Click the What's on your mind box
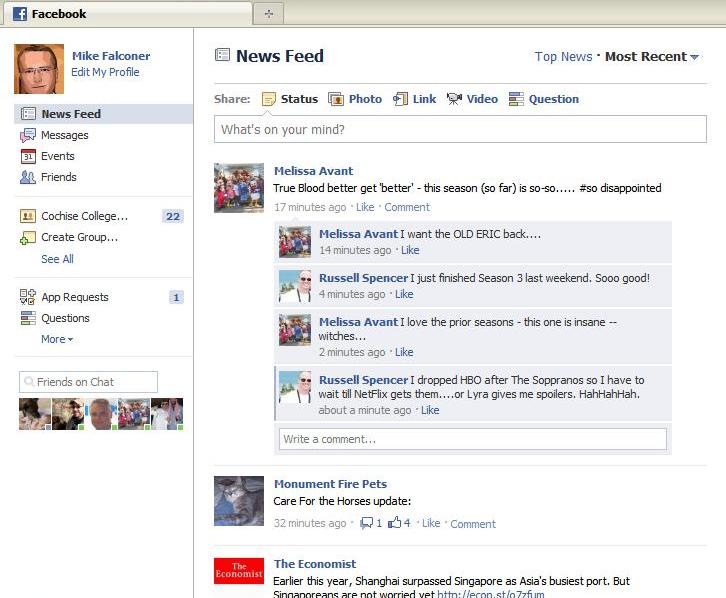 pos(460,129)
